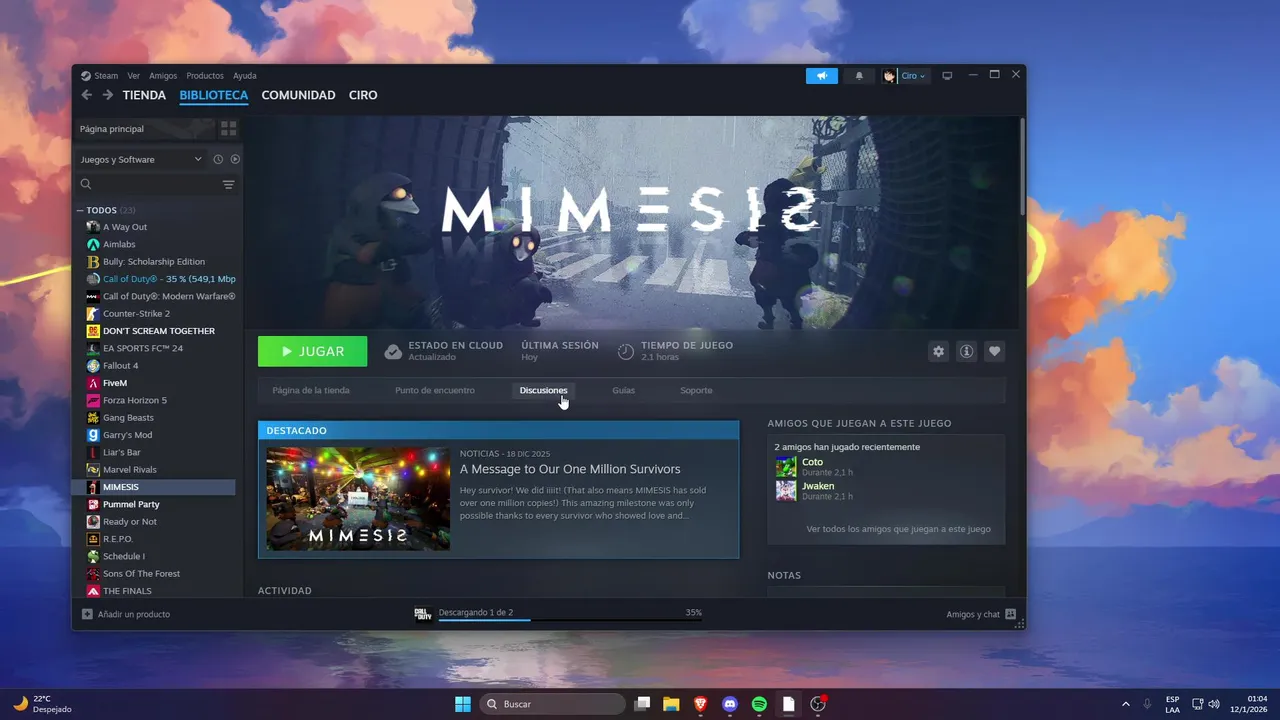The image size is (1280, 720).
Task: Switch library to grid view icon
Action: click(228, 129)
